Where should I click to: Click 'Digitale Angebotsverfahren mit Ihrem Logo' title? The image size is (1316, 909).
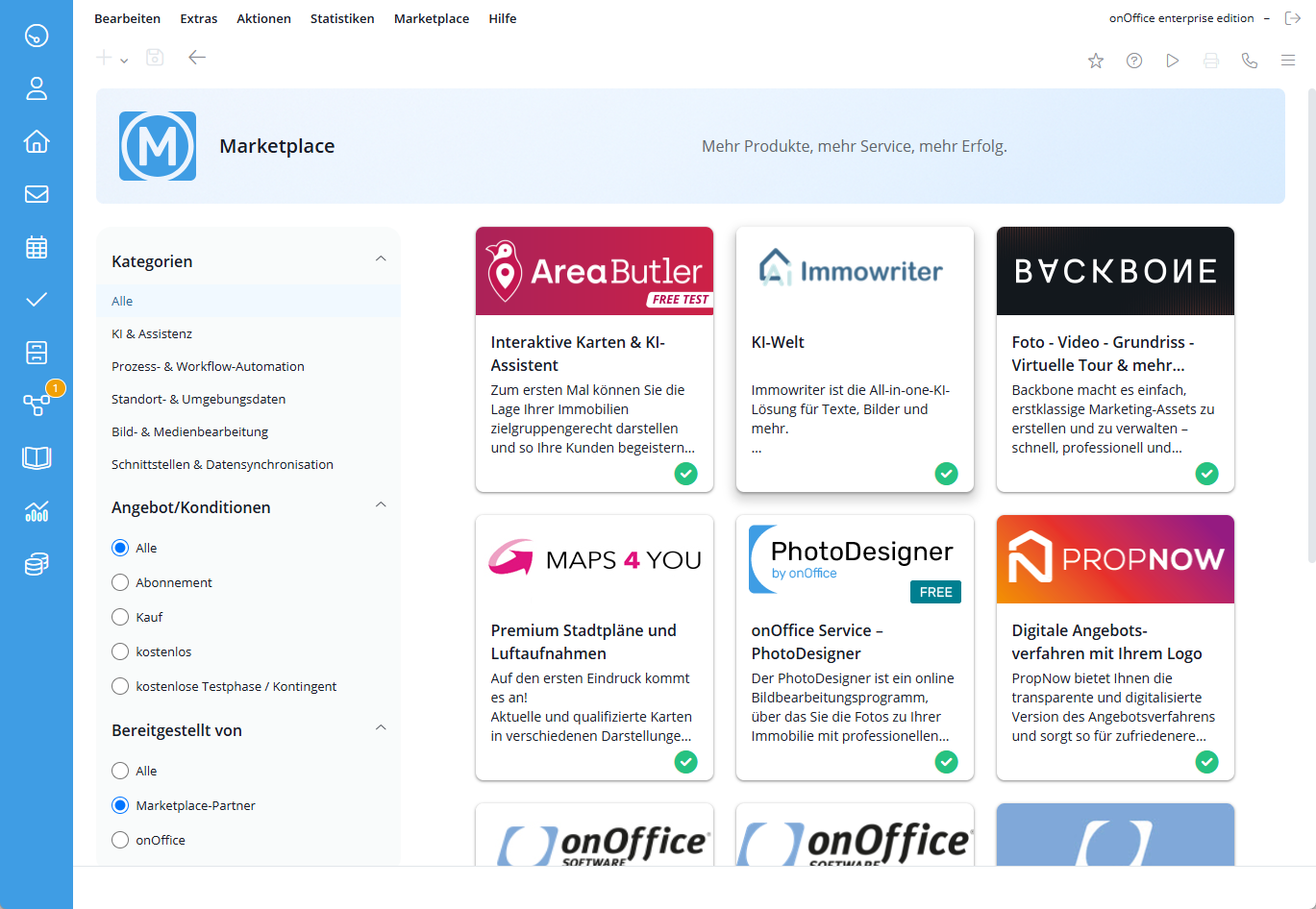pos(1106,642)
